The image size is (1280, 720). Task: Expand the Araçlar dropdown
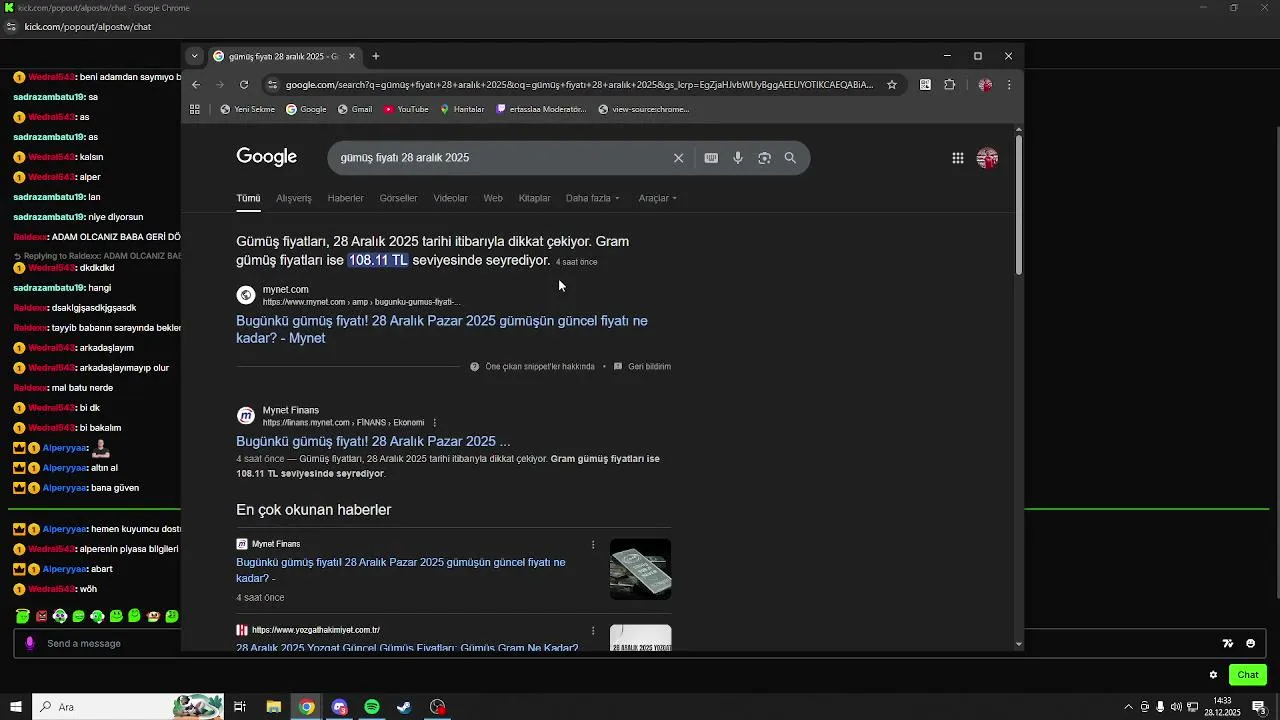[658, 198]
